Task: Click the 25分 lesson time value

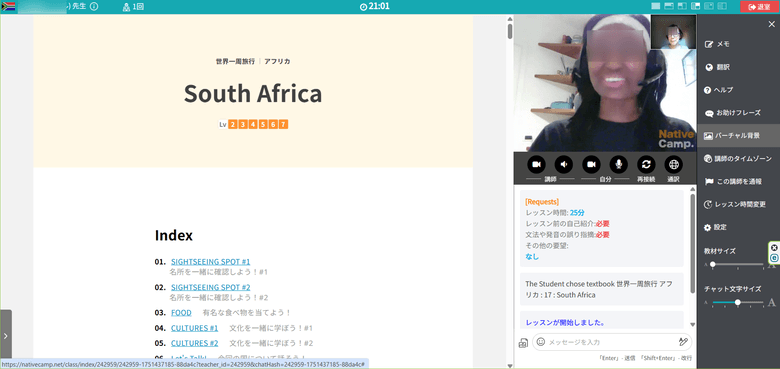Action: pos(578,213)
